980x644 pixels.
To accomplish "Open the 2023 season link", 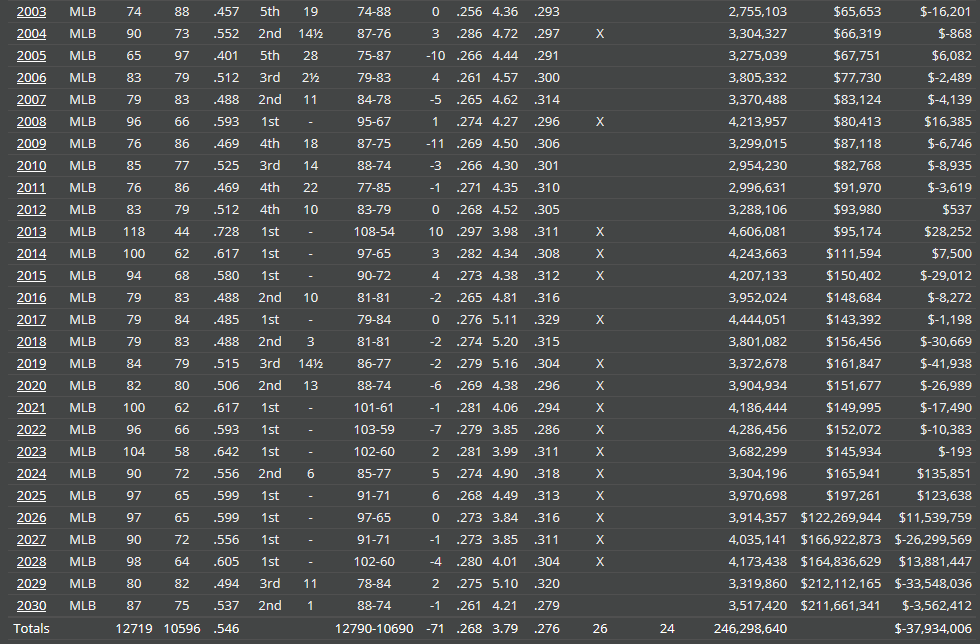I will [x=31, y=451].
